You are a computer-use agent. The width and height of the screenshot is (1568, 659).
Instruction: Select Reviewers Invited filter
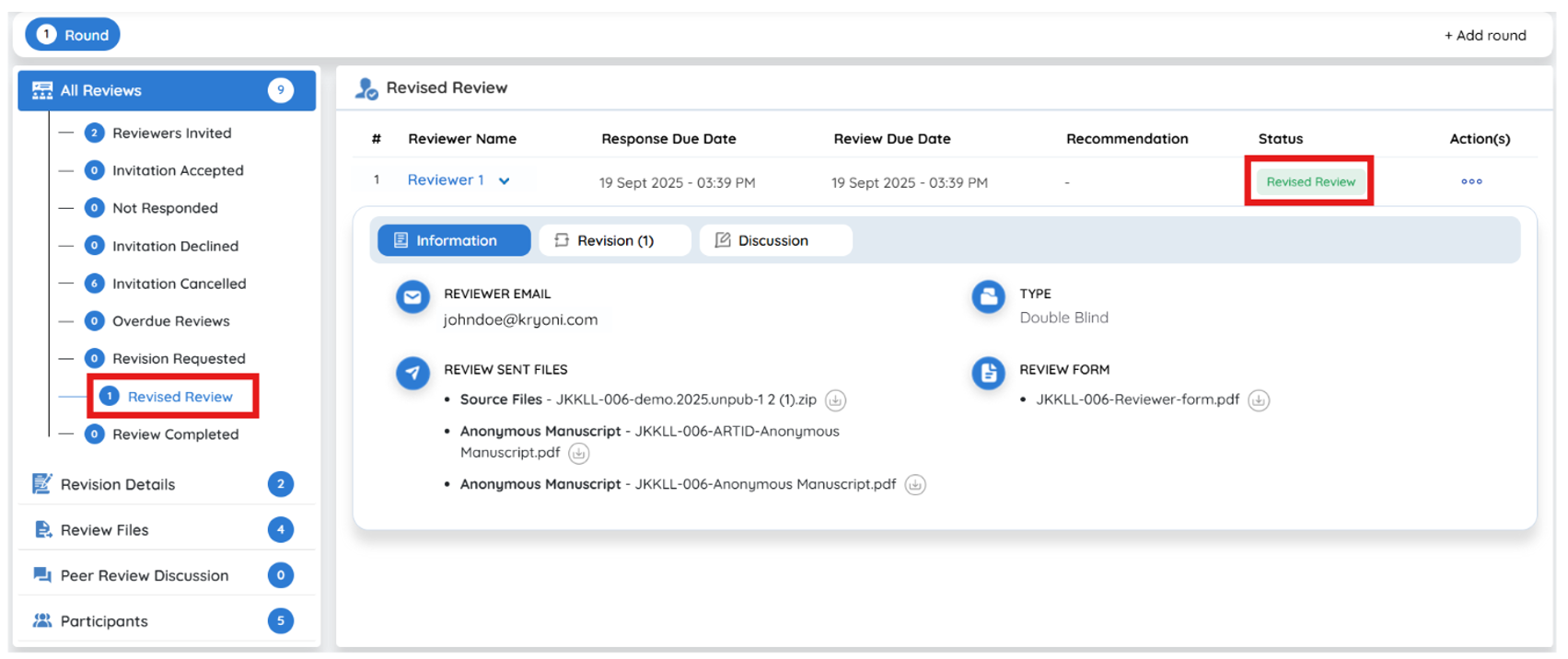tap(171, 133)
